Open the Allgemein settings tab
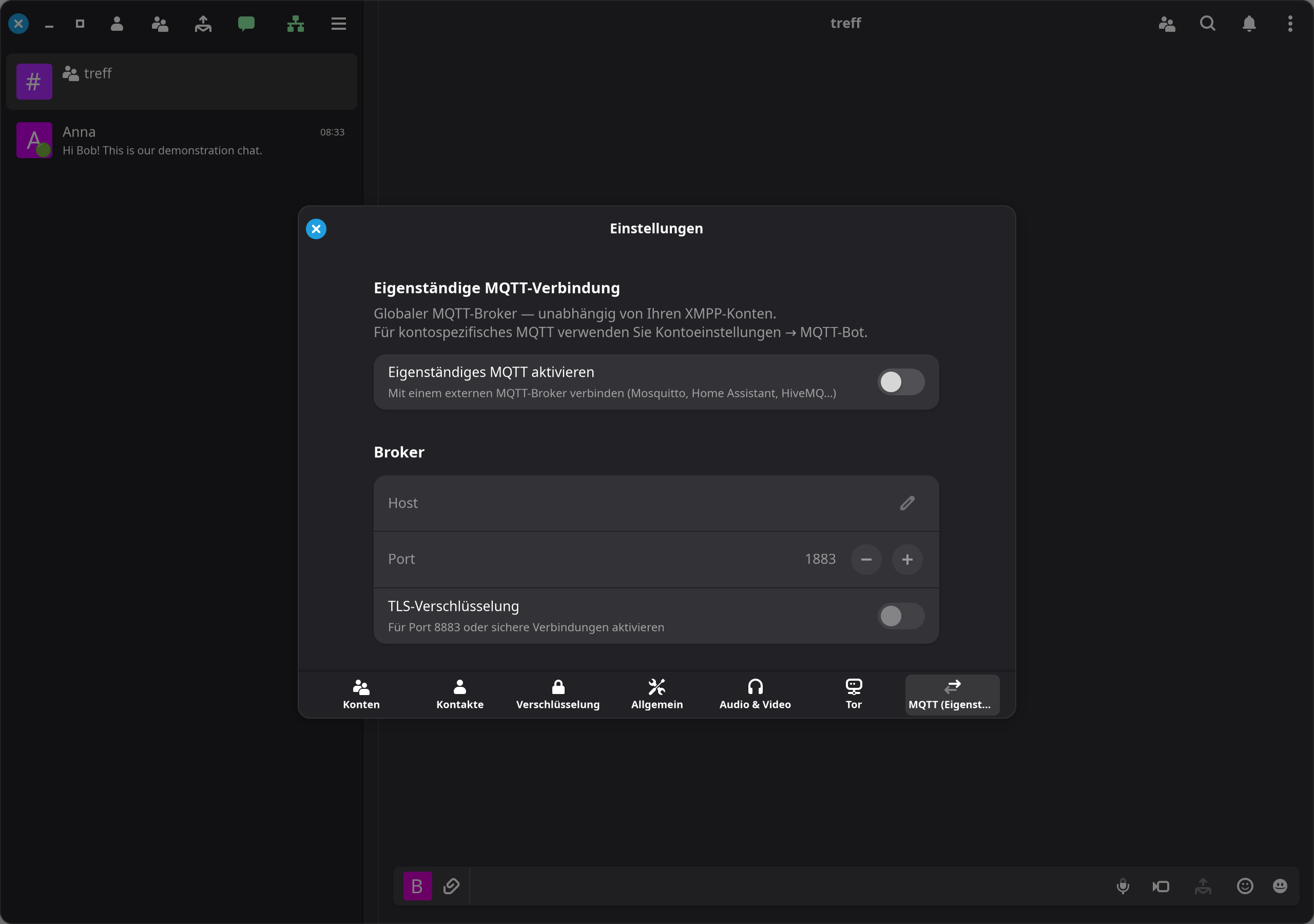Image resolution: width=1314 pixels, height=924 pixels. click(x=656, y=695)
